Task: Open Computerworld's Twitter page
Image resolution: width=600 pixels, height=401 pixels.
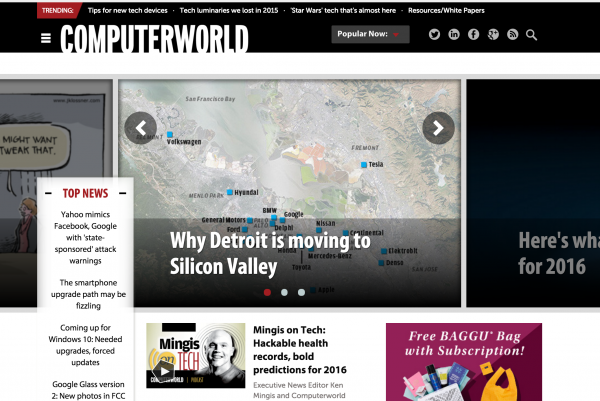Action: (x=434, y=34)
